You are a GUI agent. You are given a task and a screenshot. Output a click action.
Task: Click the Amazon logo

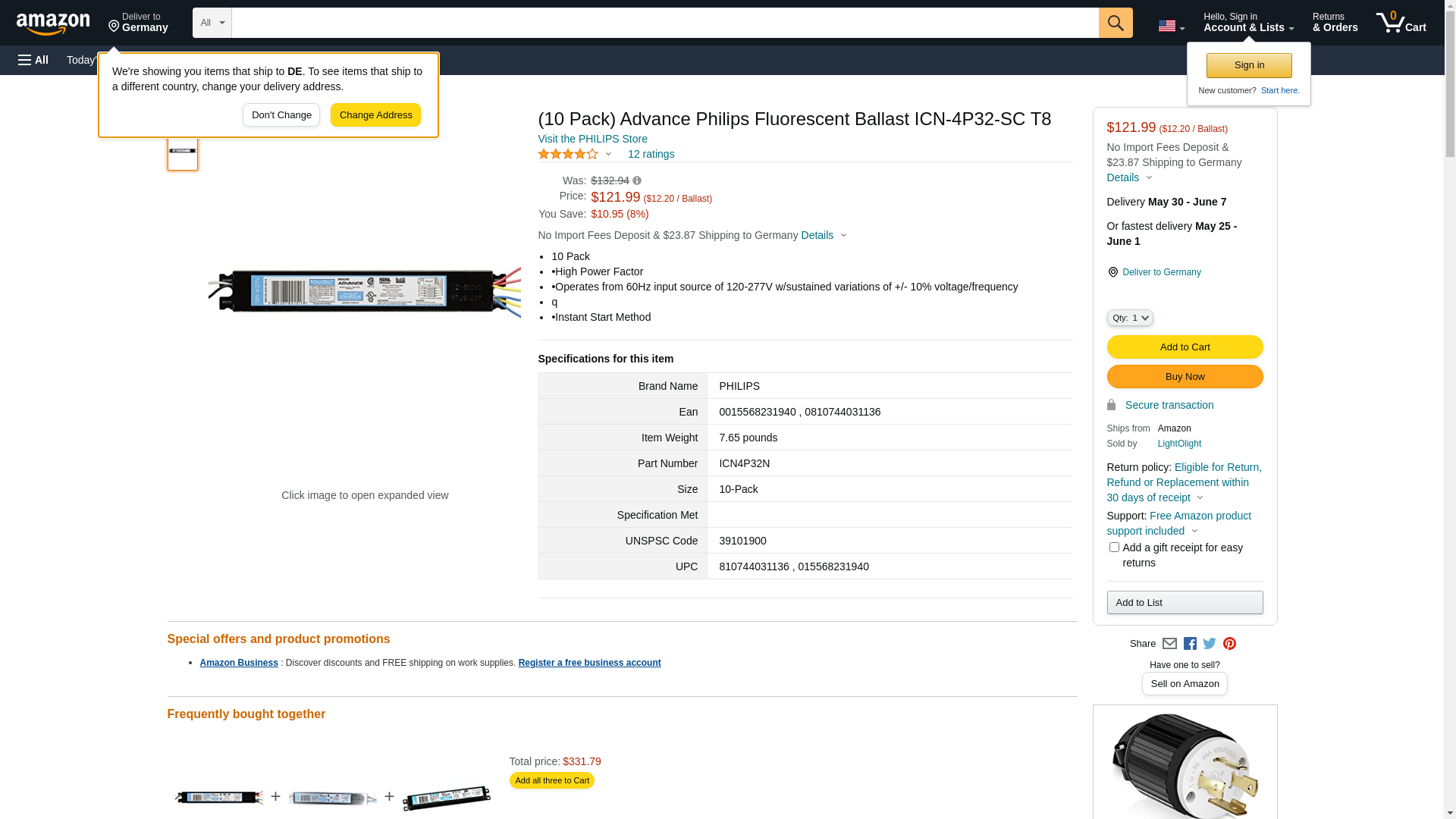click(53, 24)
